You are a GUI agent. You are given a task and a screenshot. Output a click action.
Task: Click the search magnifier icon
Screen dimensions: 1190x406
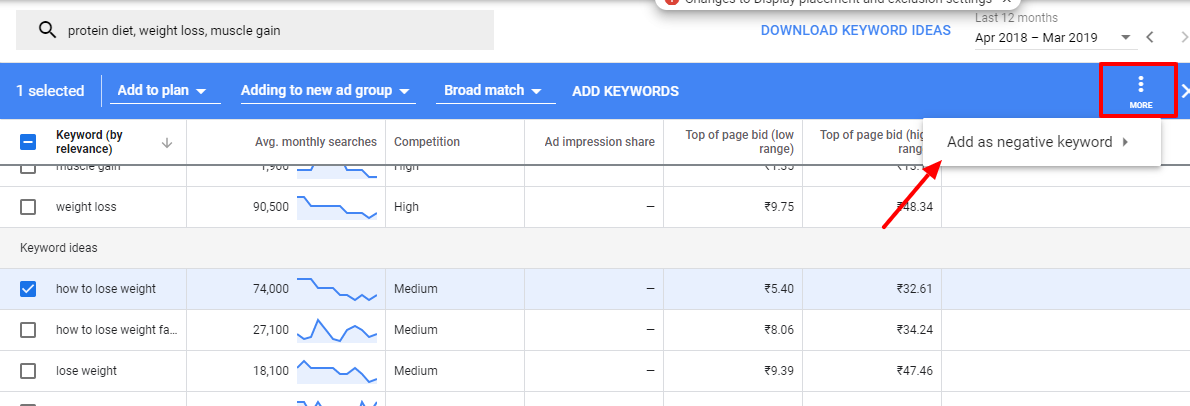pyautogui.click(x=47, y=30)
